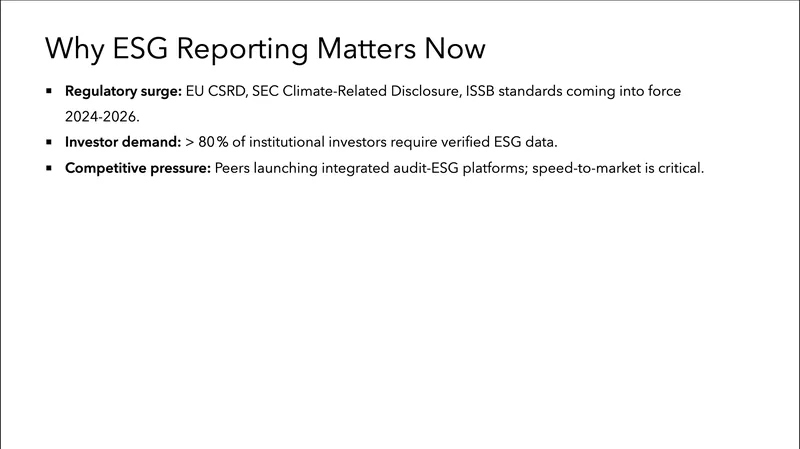Click the slide title "Why ESG Reporting Matters Now"
Viewport: 800px width, 449px height.
pos(266,49)
